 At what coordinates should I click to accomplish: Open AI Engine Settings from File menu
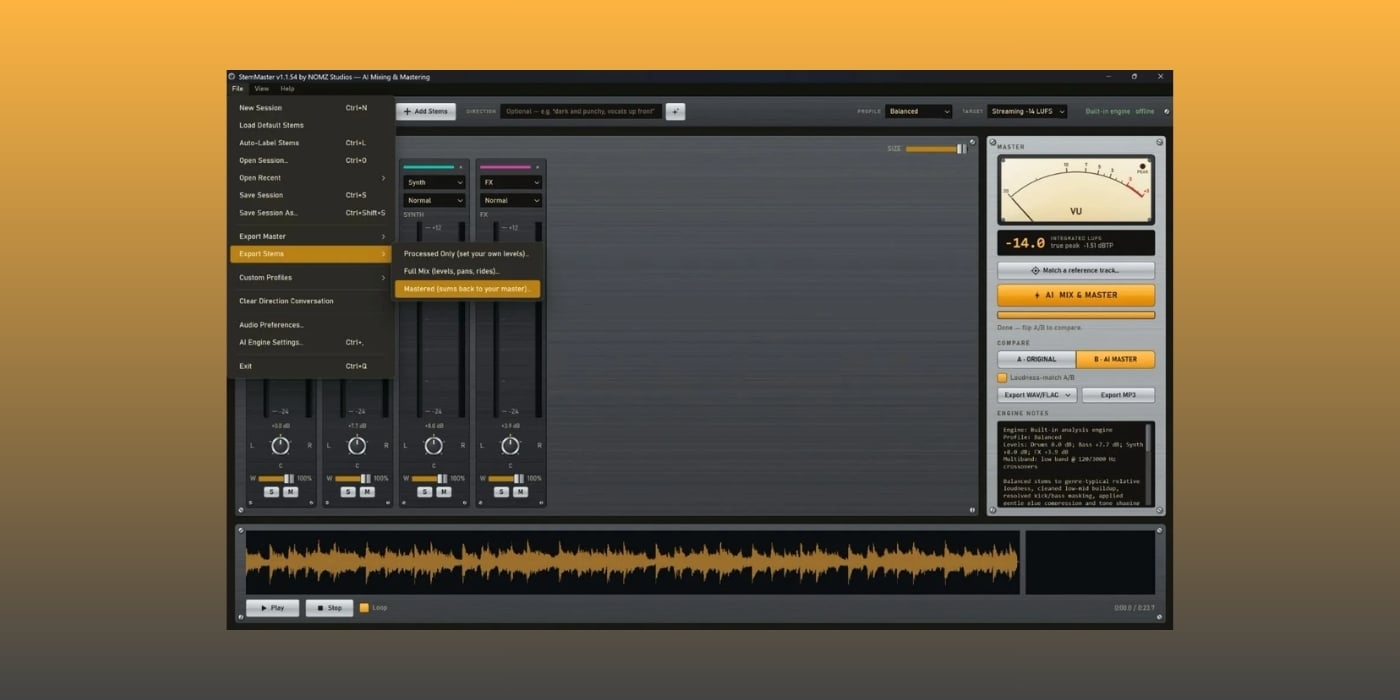312,342
